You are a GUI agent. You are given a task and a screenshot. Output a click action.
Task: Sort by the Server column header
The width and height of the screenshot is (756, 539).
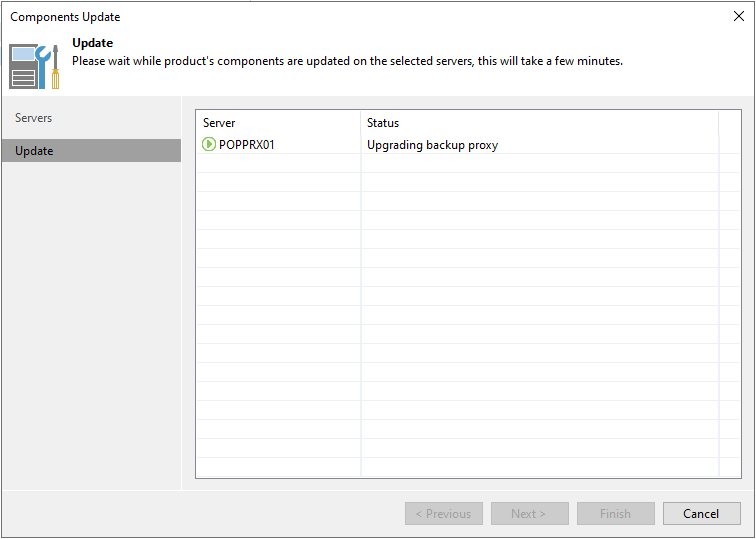pyautogui.click(x=278, y=122)
